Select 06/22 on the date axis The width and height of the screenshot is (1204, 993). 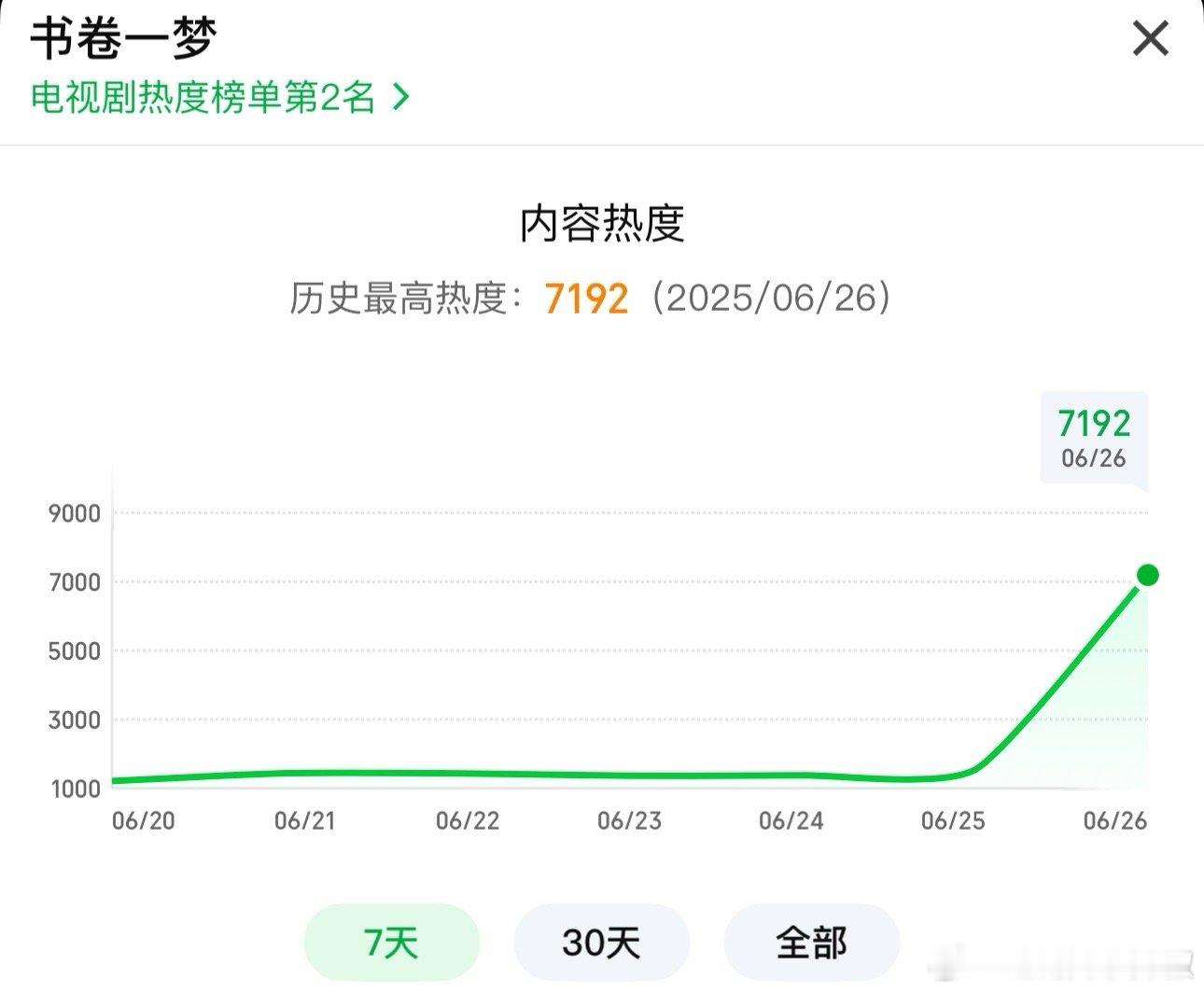coord(468,820)
